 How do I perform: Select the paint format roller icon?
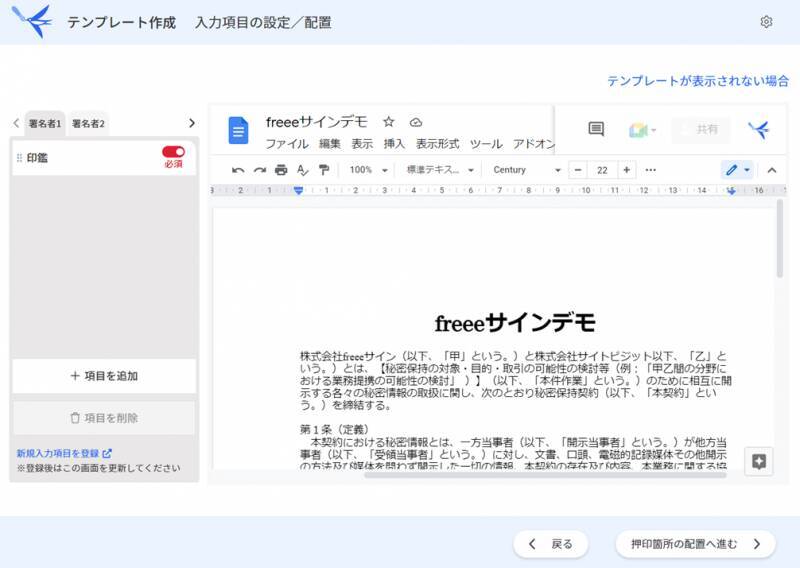324,170
